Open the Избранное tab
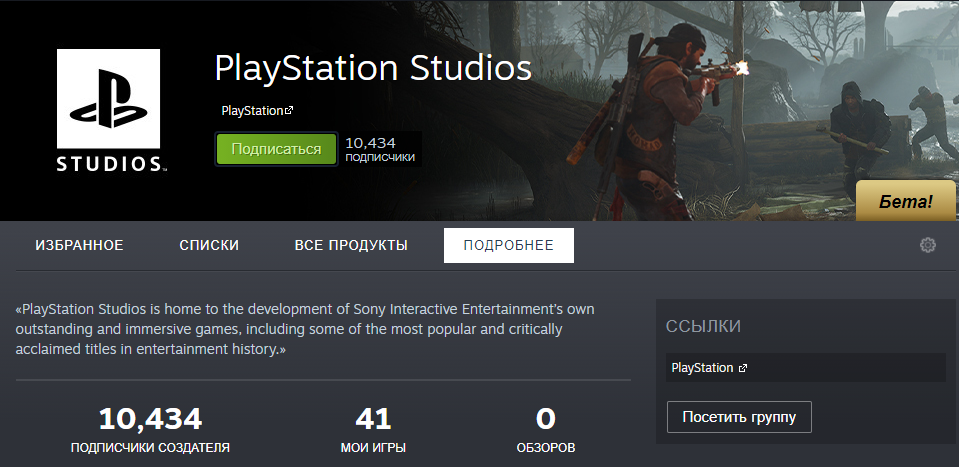The height and width of the screenshot is (467, 959). point(80,245)
